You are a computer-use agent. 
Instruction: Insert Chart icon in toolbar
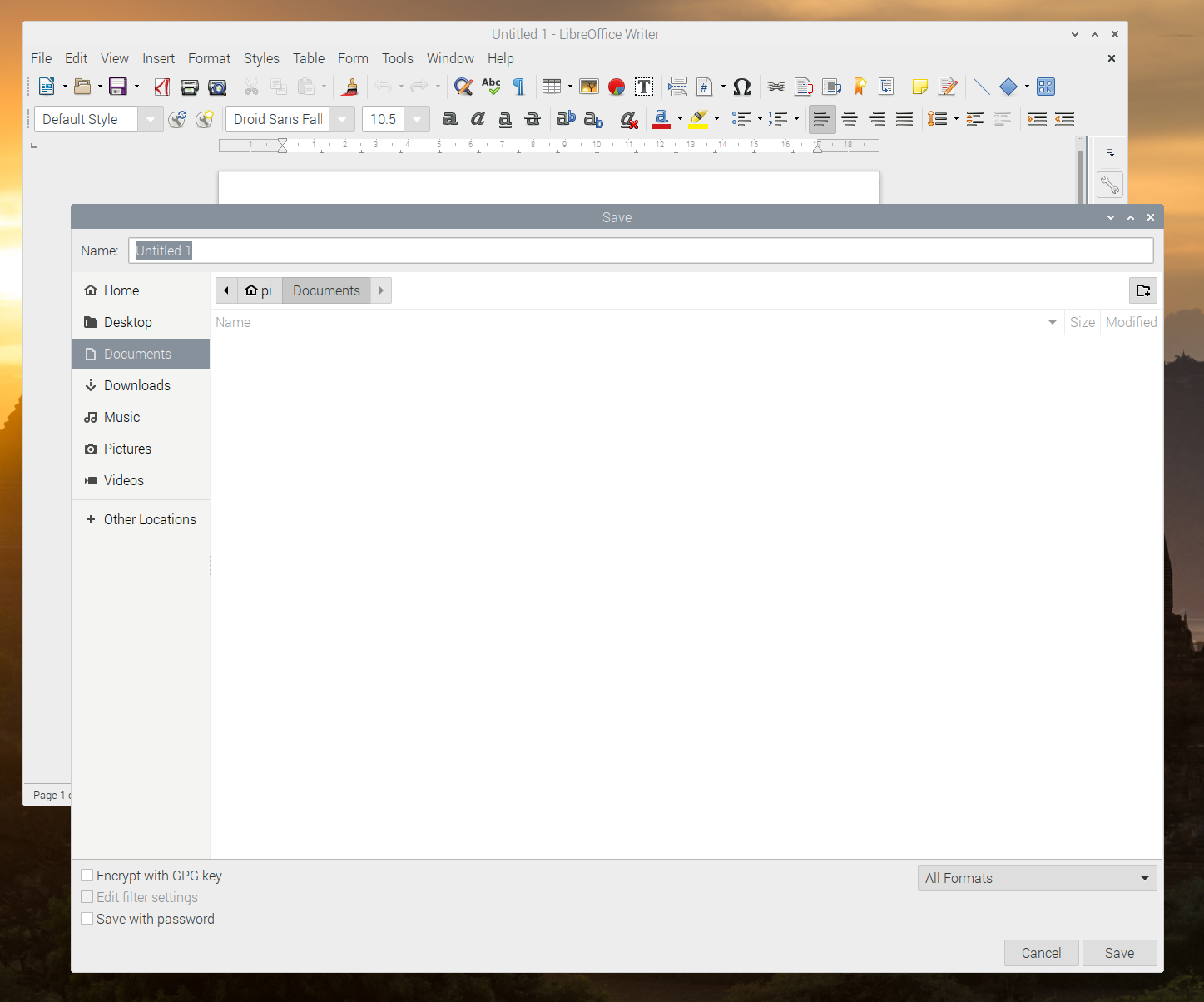(617, 87)
